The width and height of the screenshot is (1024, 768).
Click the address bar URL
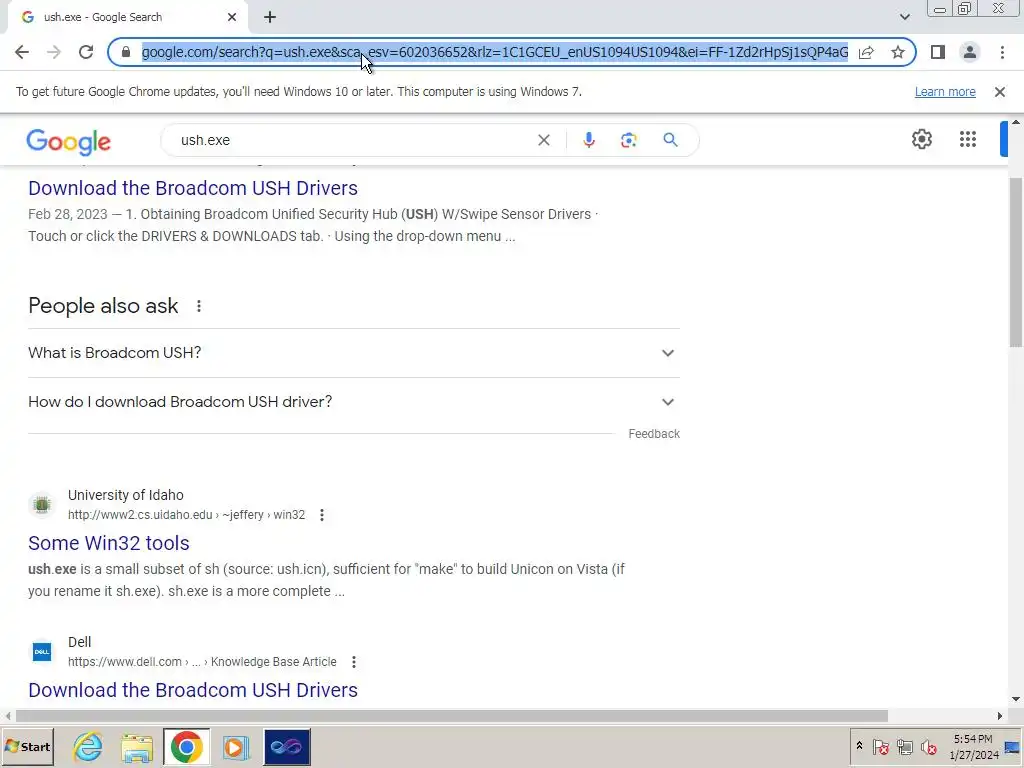pyautogui.click(x=494, y=52)
